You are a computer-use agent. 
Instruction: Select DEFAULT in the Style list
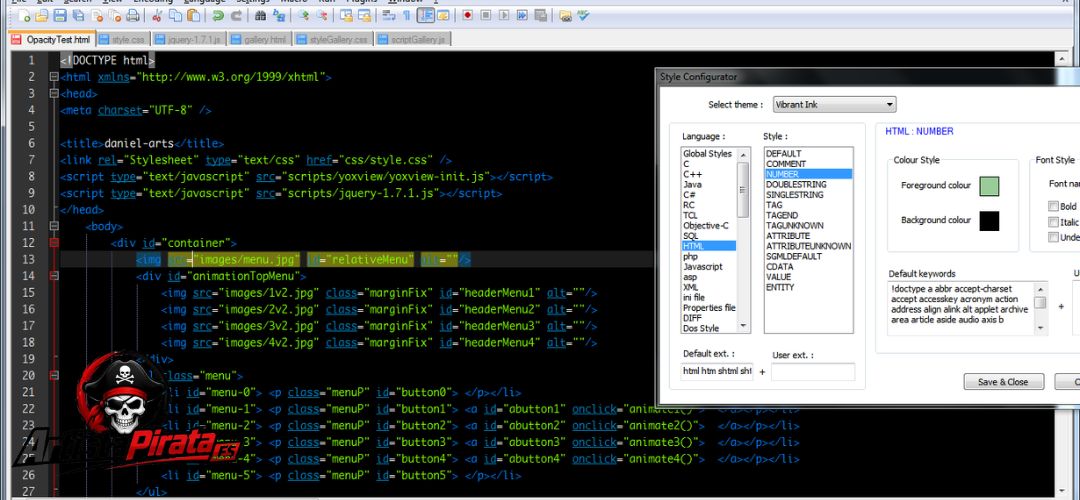784,154
